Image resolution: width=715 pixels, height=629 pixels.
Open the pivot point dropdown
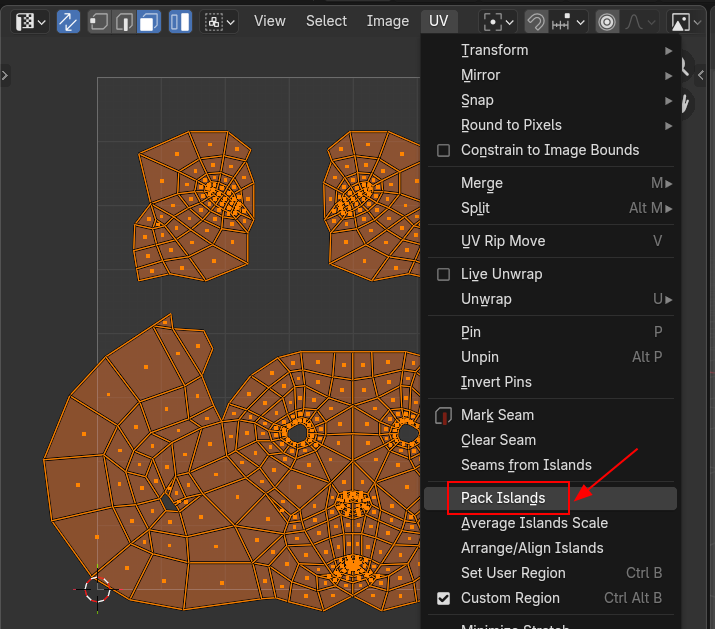pos(498,21)
